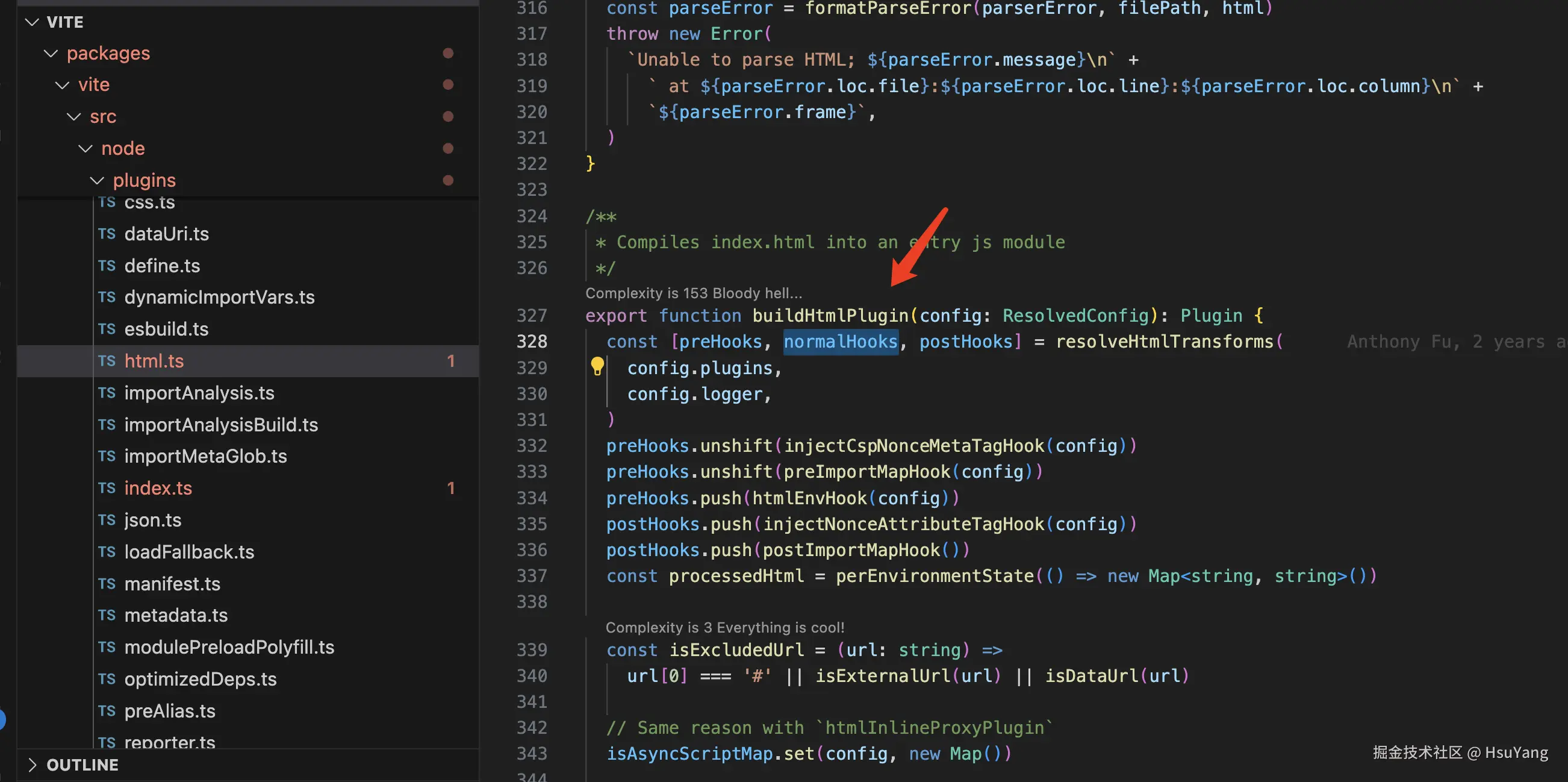Click the TS icon beside esbuild.ts
Image resolution: width=1568 pixels, height=782 pixels.
[107, 329]
